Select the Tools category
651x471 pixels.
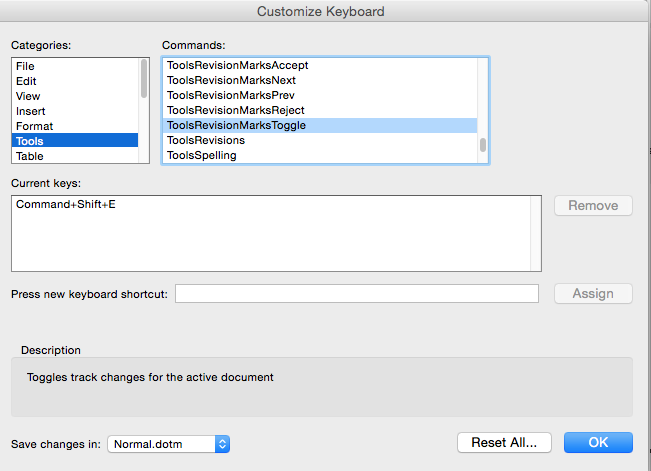pos(75,141)
